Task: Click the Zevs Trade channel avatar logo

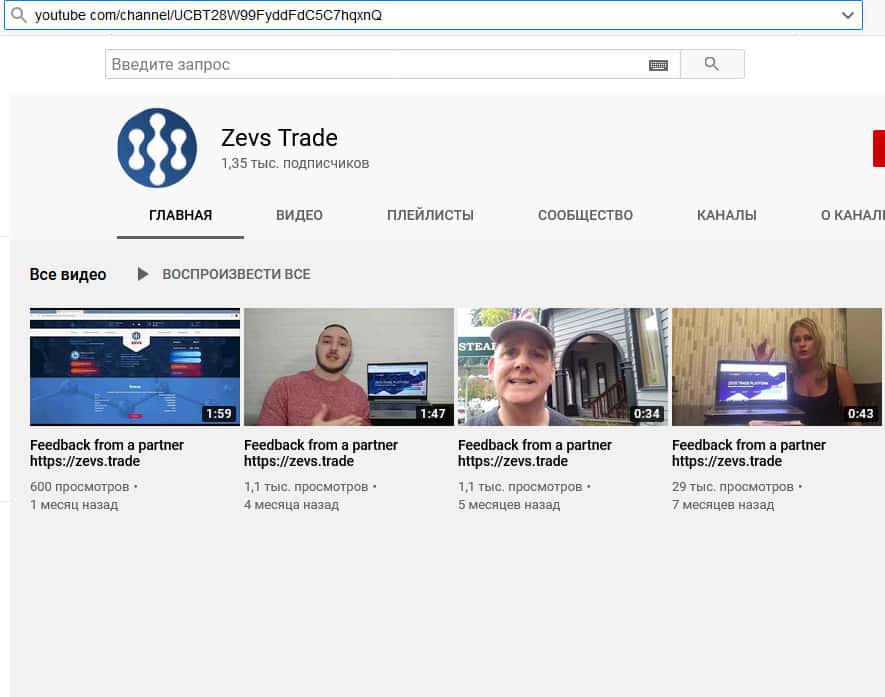Action: click(x=157, y=148)
